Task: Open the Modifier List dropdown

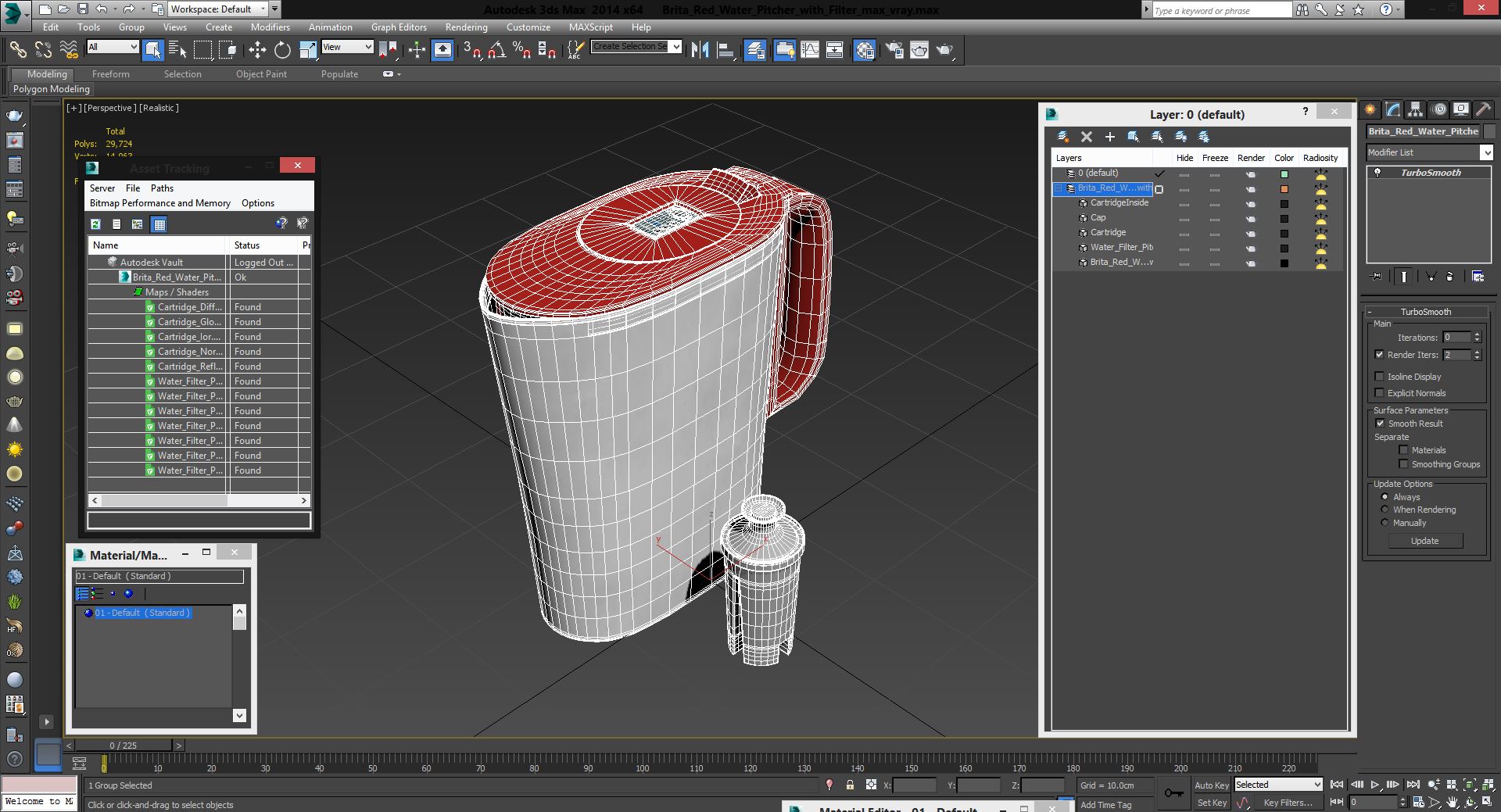Action: coord(1486,152)
